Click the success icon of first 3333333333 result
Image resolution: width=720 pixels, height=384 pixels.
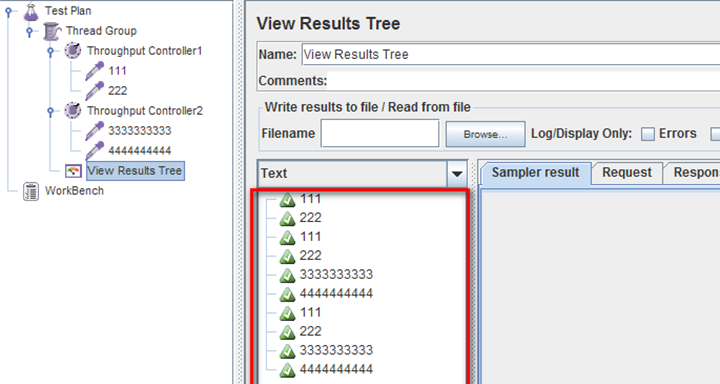tap(287, 275)
